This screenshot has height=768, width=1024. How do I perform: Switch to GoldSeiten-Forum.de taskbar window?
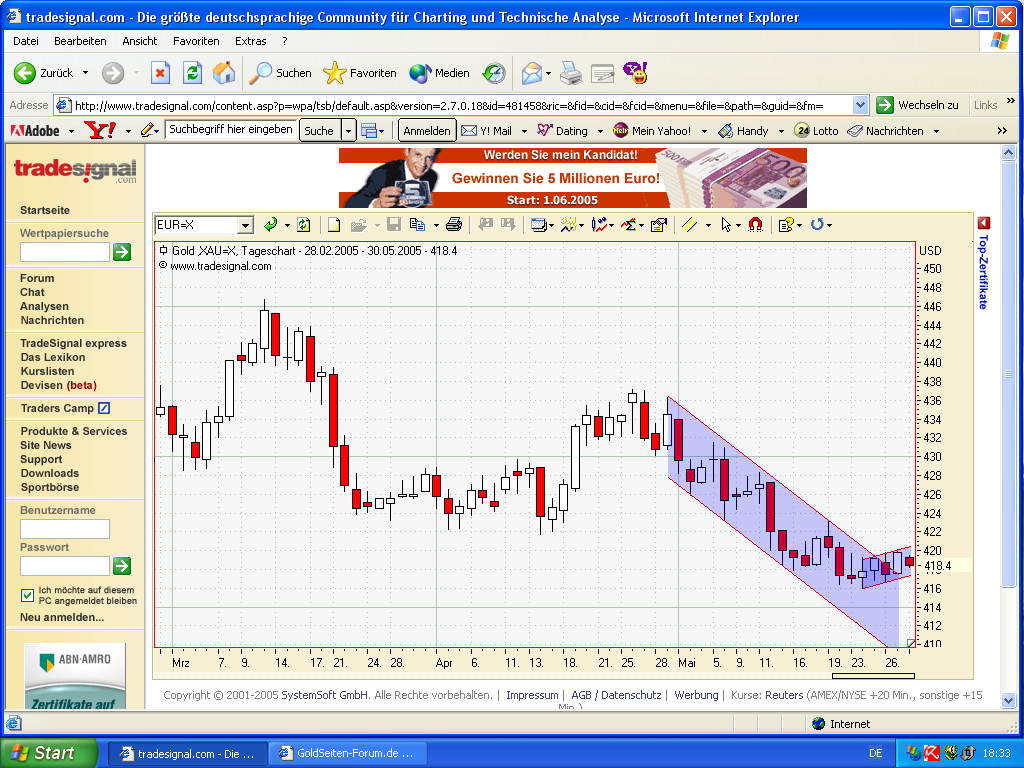click(x=348, y=753)
